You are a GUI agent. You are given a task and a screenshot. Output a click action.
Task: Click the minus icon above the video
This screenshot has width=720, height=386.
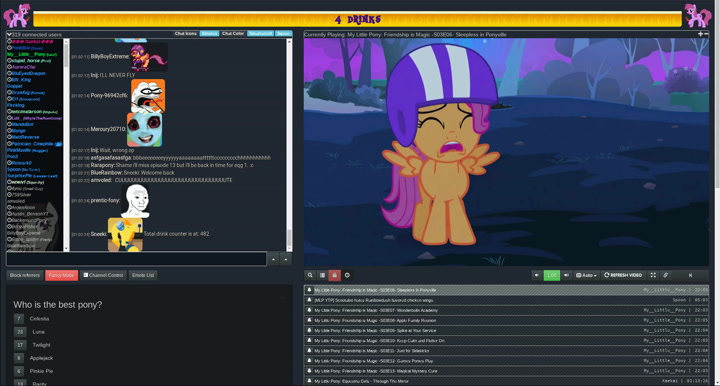pos(706,34)
